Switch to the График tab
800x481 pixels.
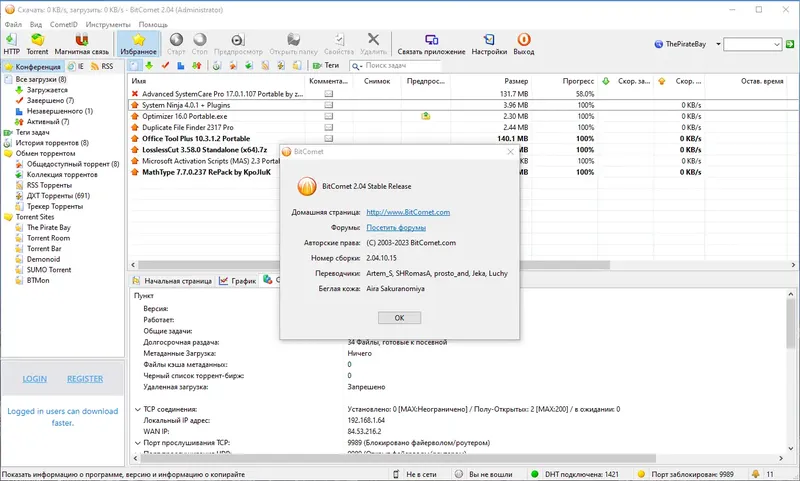[x=238, y=281]
